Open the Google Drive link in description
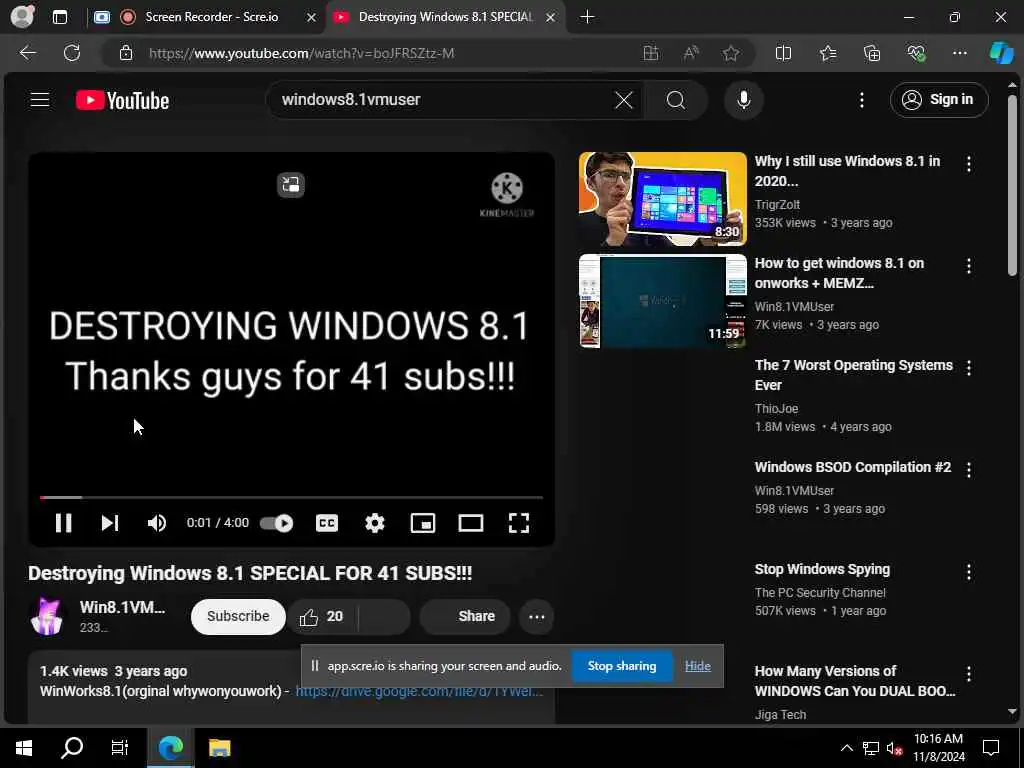Screen dimensions: 1024x768 click(419, 691)
